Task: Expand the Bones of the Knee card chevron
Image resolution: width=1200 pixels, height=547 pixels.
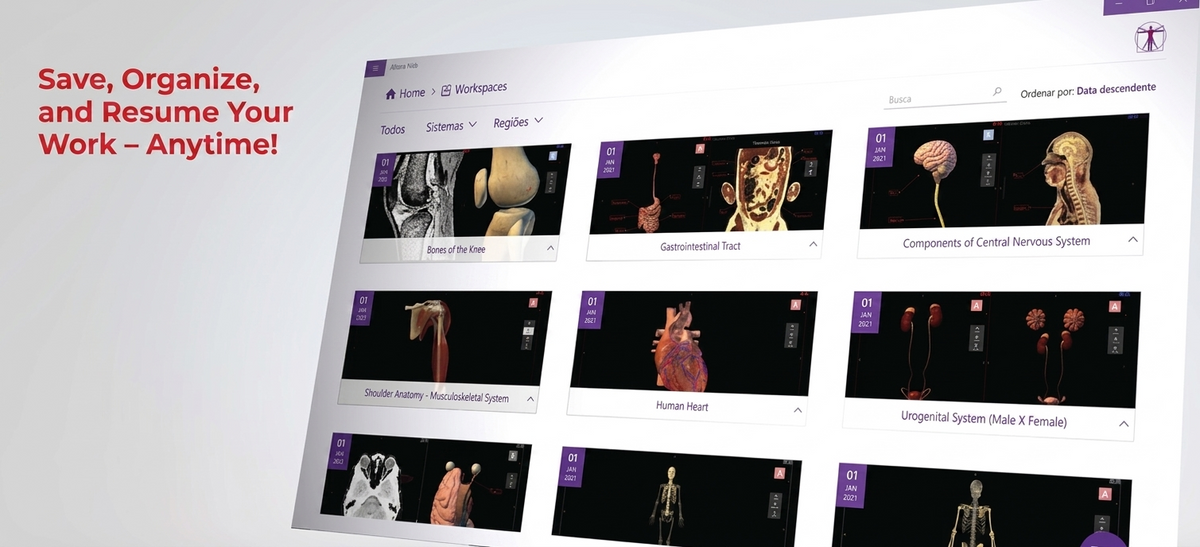Action: 551,247
